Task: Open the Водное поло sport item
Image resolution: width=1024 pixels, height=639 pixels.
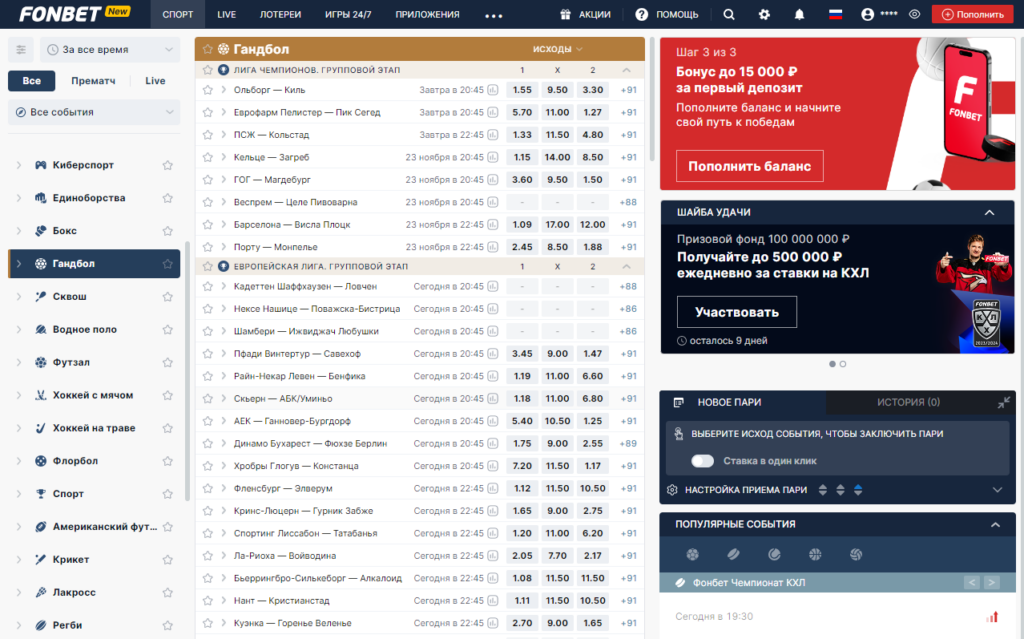Action: [x=94, y=329]
